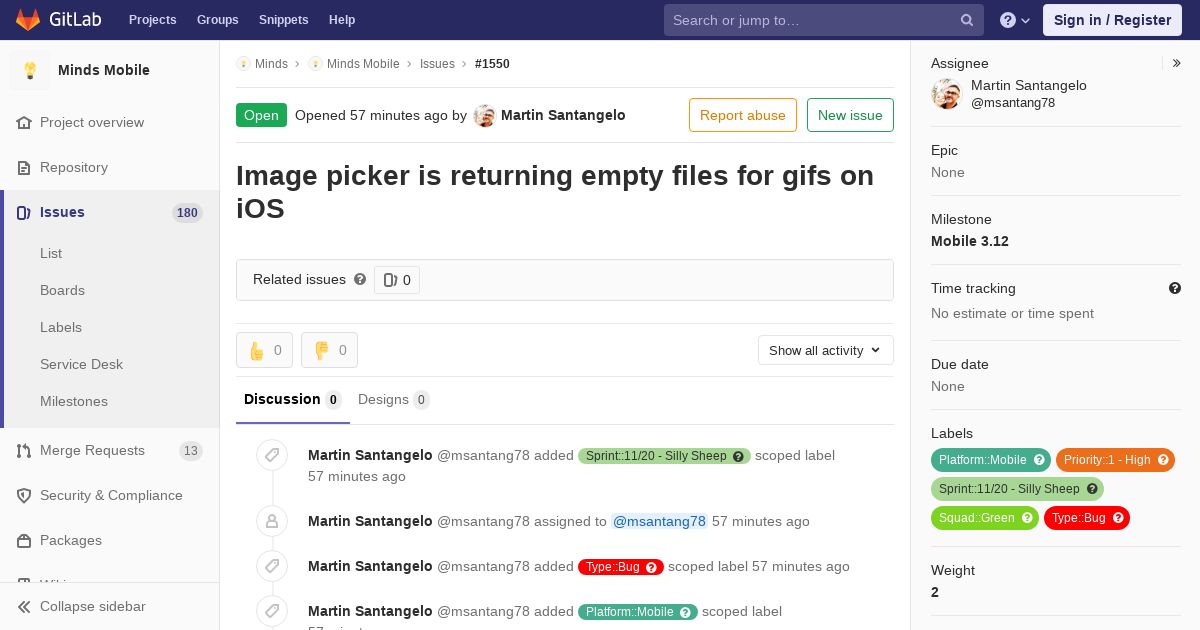Open the Minds breadcrumb link

tap(271, 63)
